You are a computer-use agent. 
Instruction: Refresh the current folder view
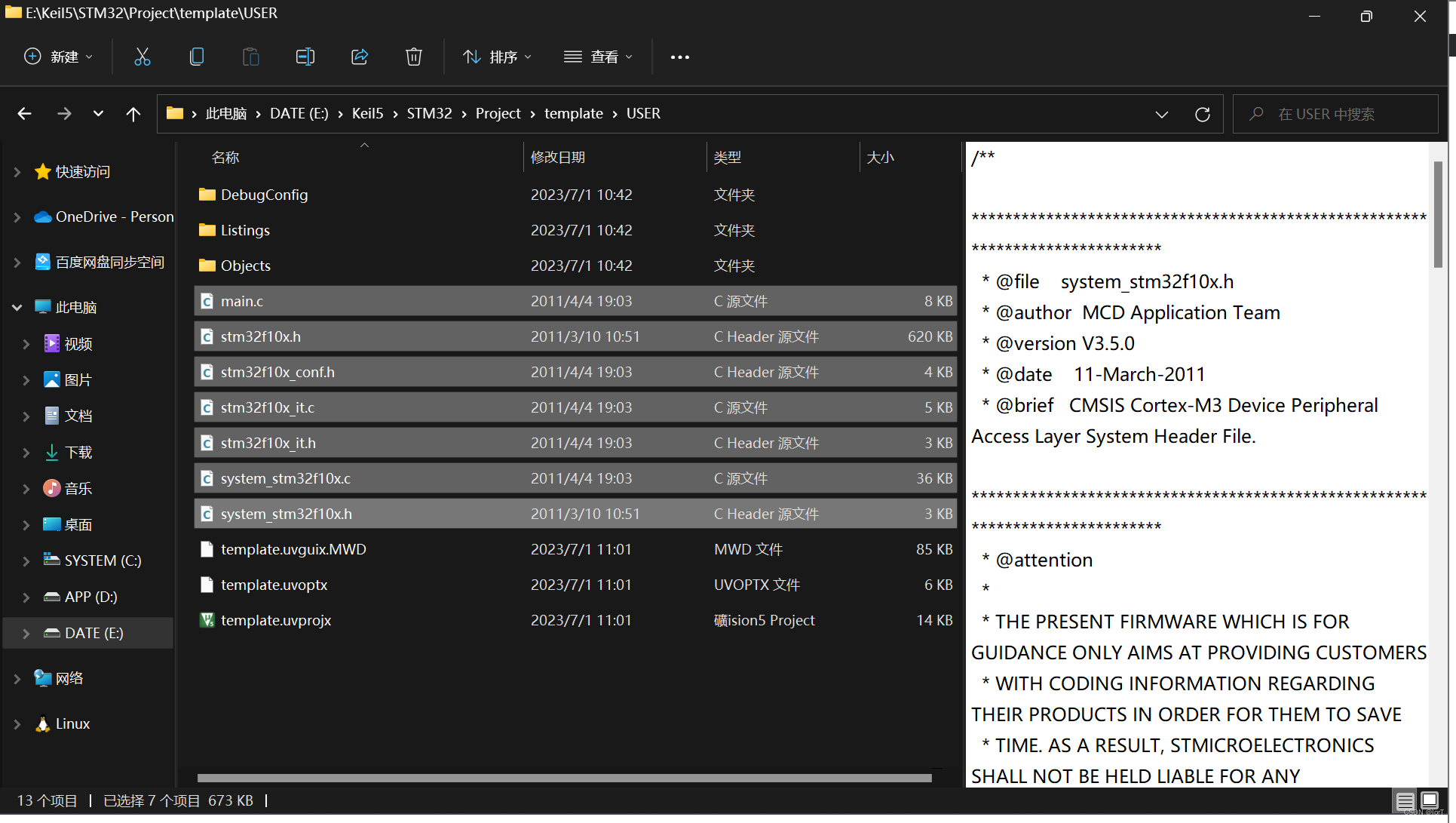coord(1203,114)
